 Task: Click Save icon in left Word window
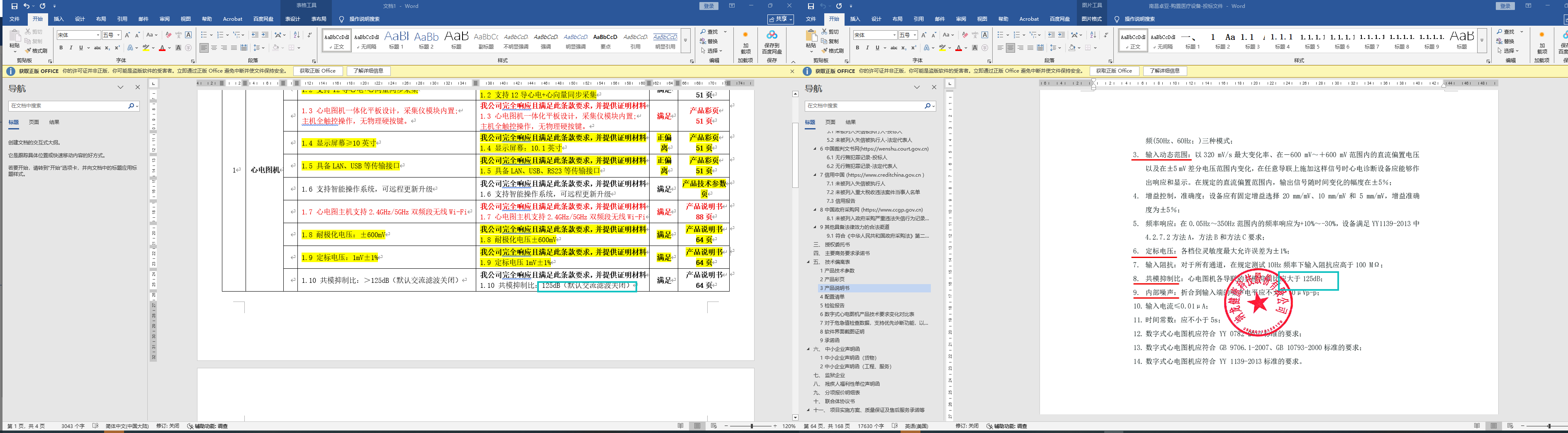[x=15, y=6]
